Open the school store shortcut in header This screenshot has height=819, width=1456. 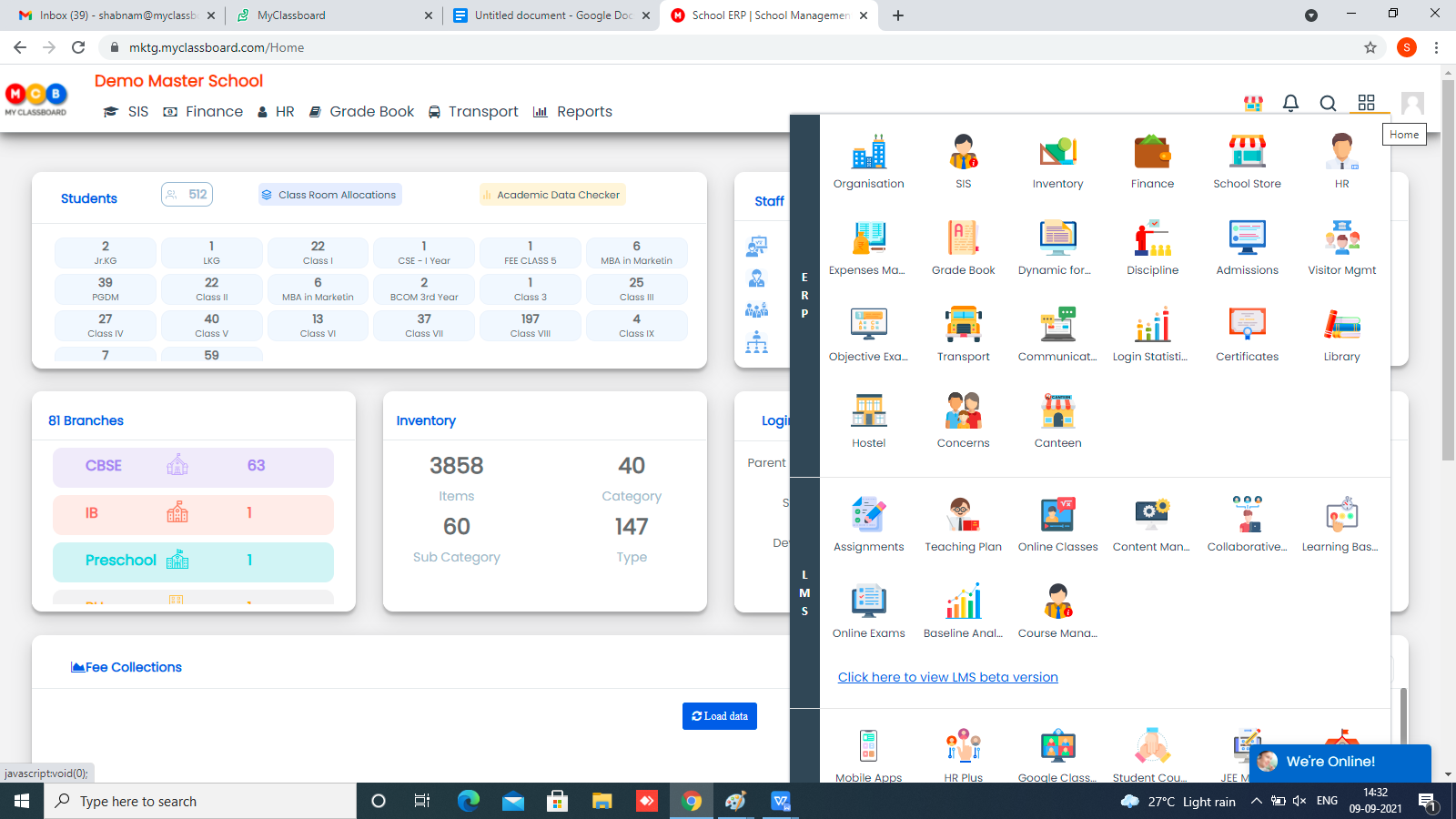coord(1253,103)
